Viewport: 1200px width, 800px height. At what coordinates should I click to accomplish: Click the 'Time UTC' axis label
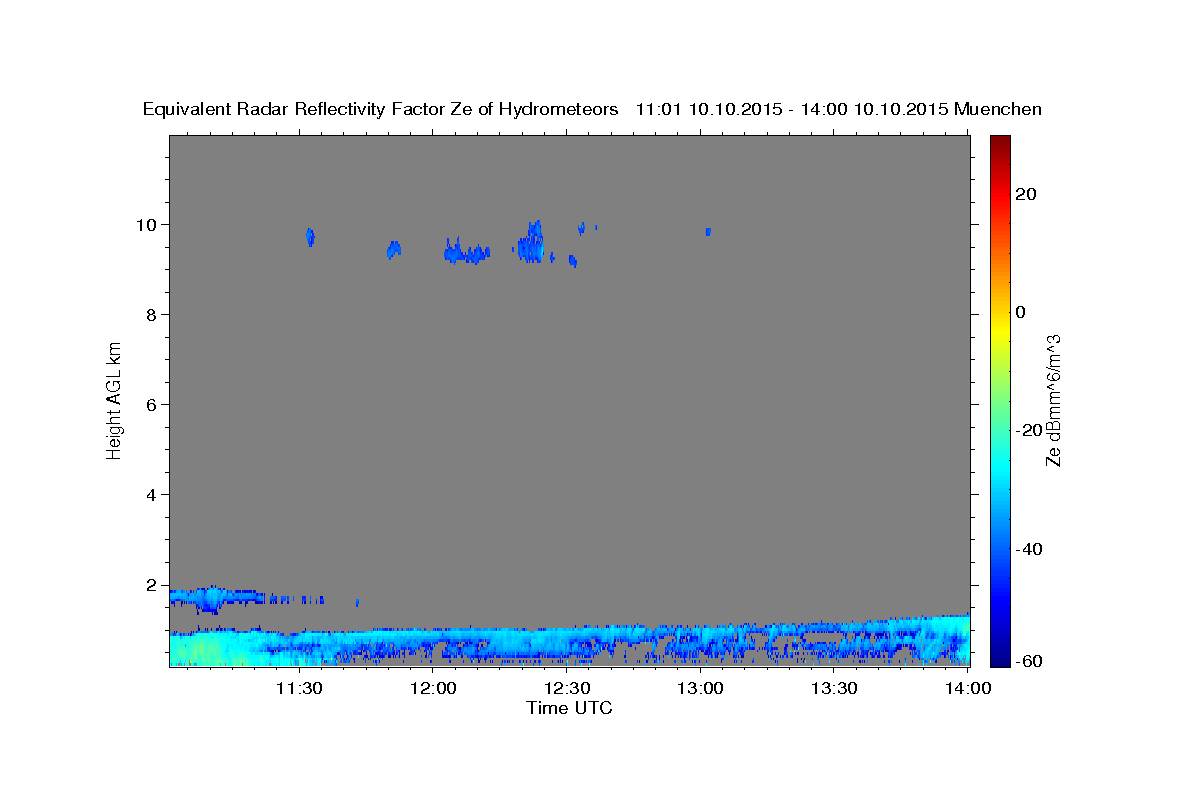[x=569, y=708]
